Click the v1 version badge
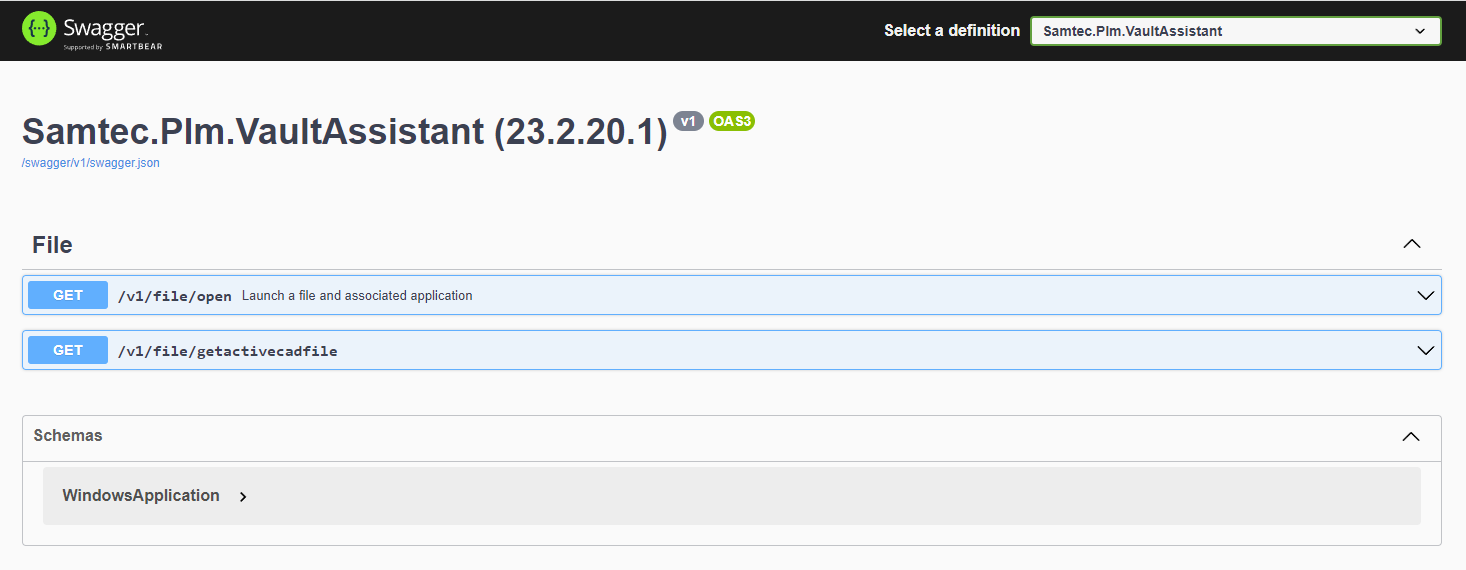Image resolution: width=1466 pixels, height=570 pixels. (x=688, y=121)
